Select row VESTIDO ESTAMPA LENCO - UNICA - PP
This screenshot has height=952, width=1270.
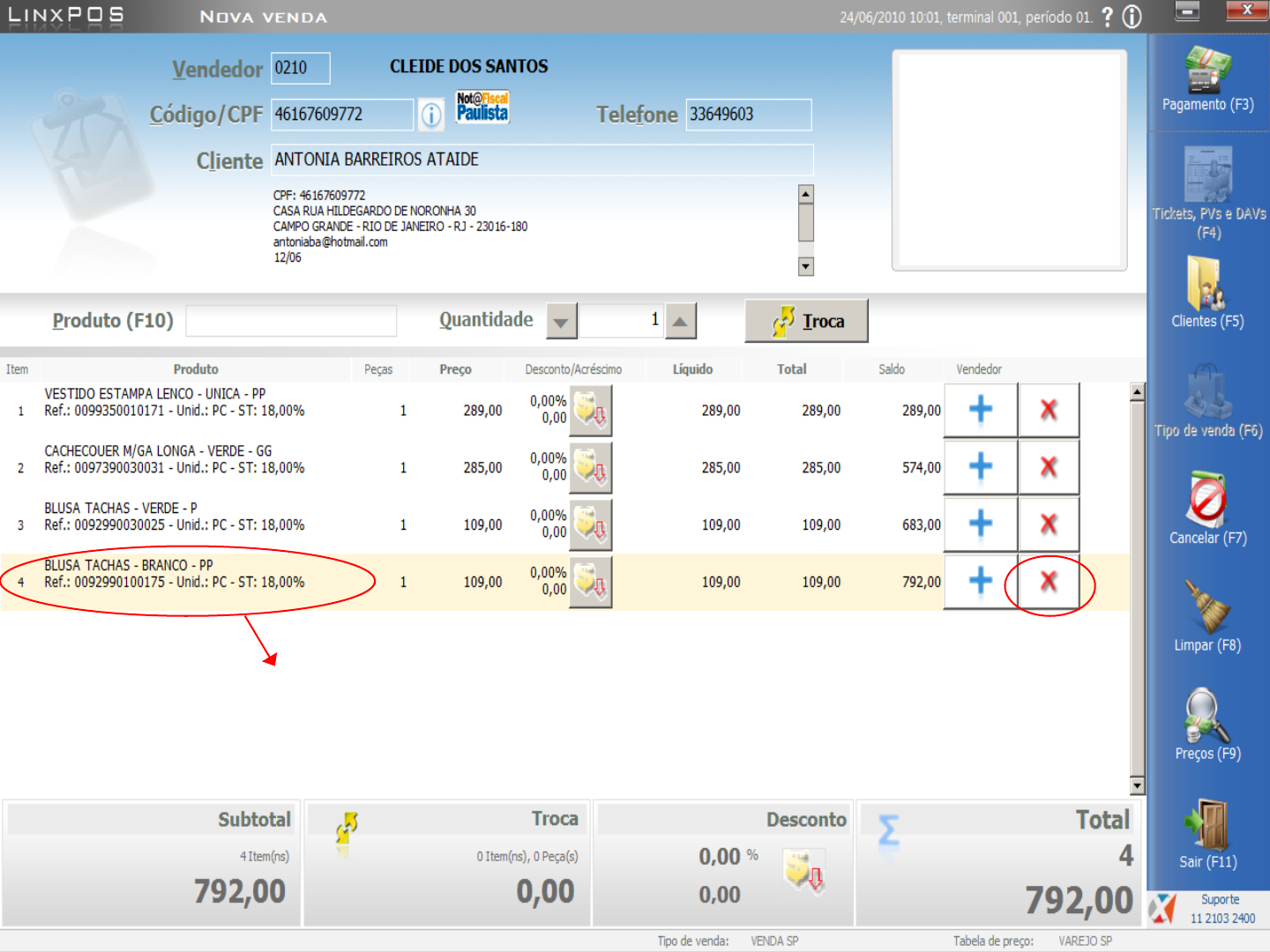coord(564,410)
